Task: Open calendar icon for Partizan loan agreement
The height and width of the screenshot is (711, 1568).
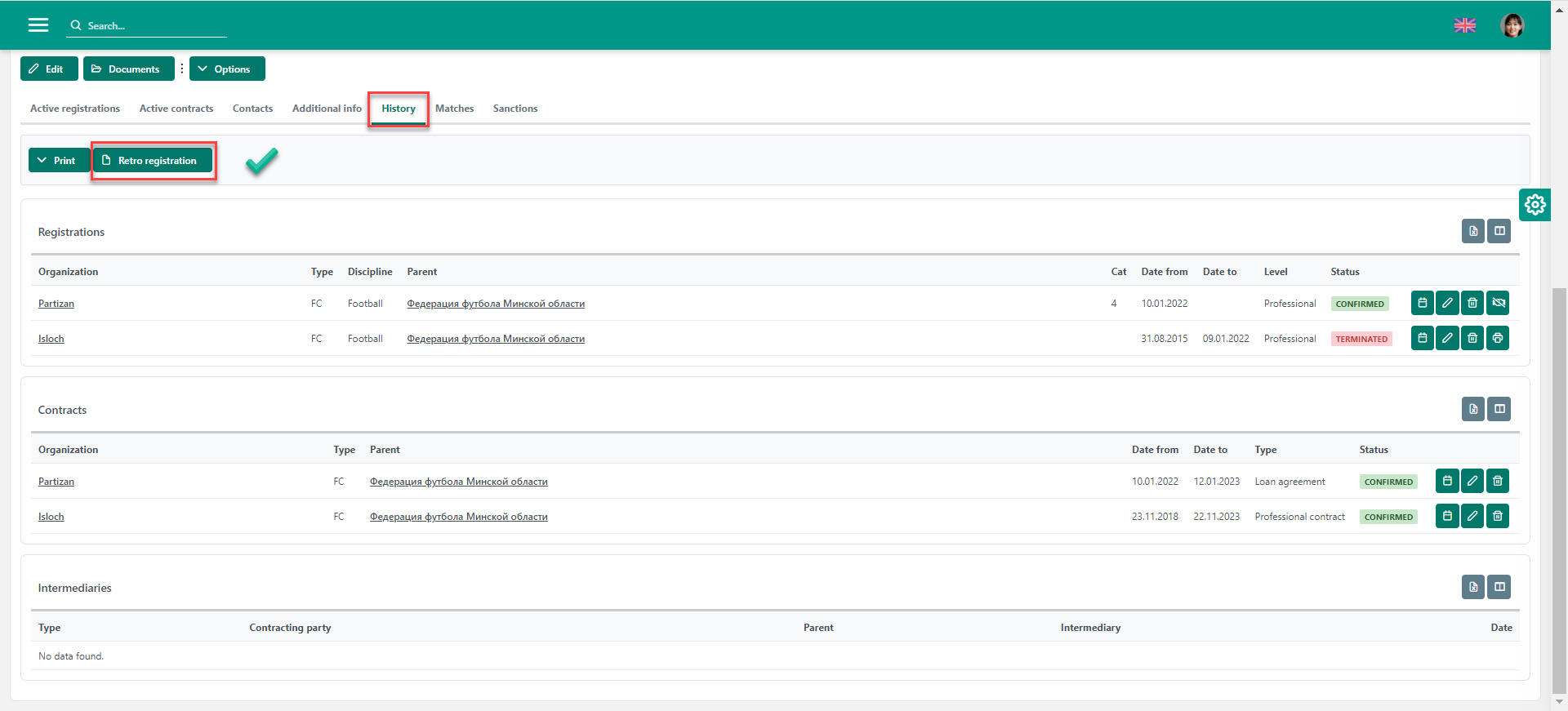Action: point(1447,481)
